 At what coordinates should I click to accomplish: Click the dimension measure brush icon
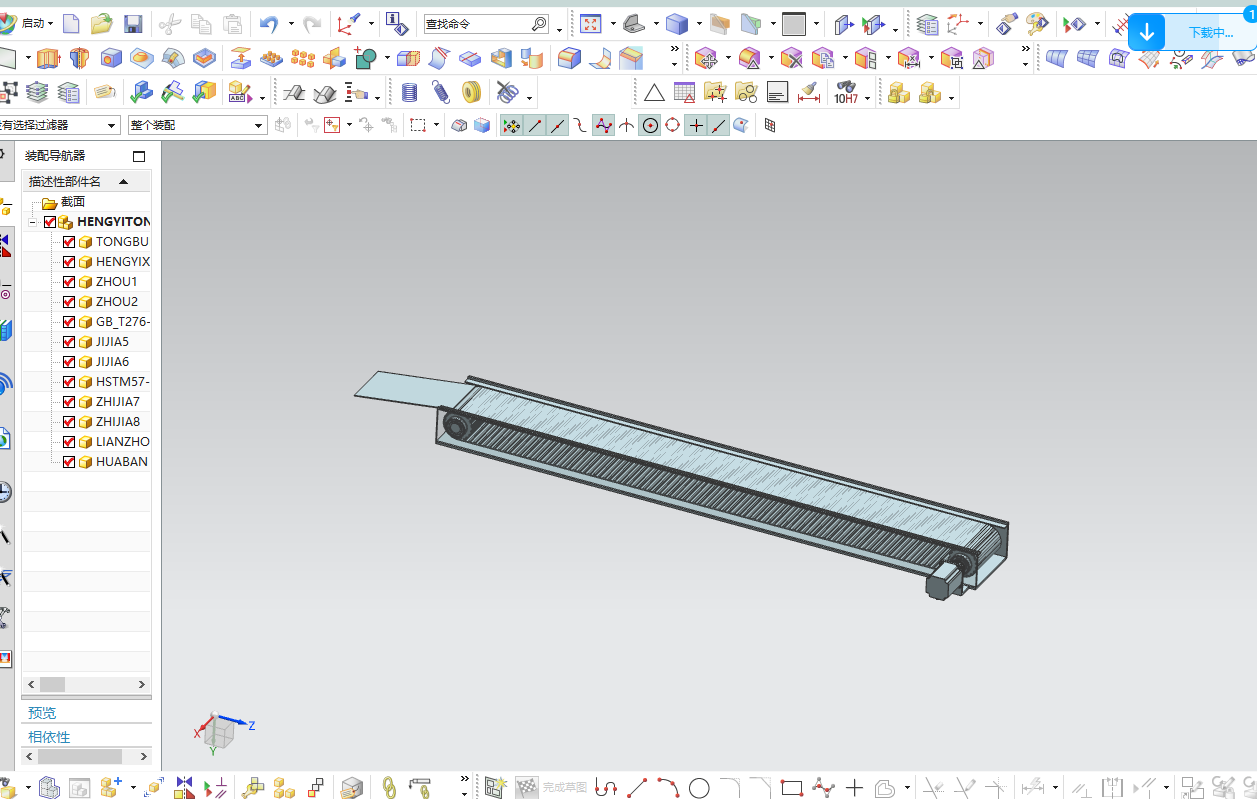[809, 93]
